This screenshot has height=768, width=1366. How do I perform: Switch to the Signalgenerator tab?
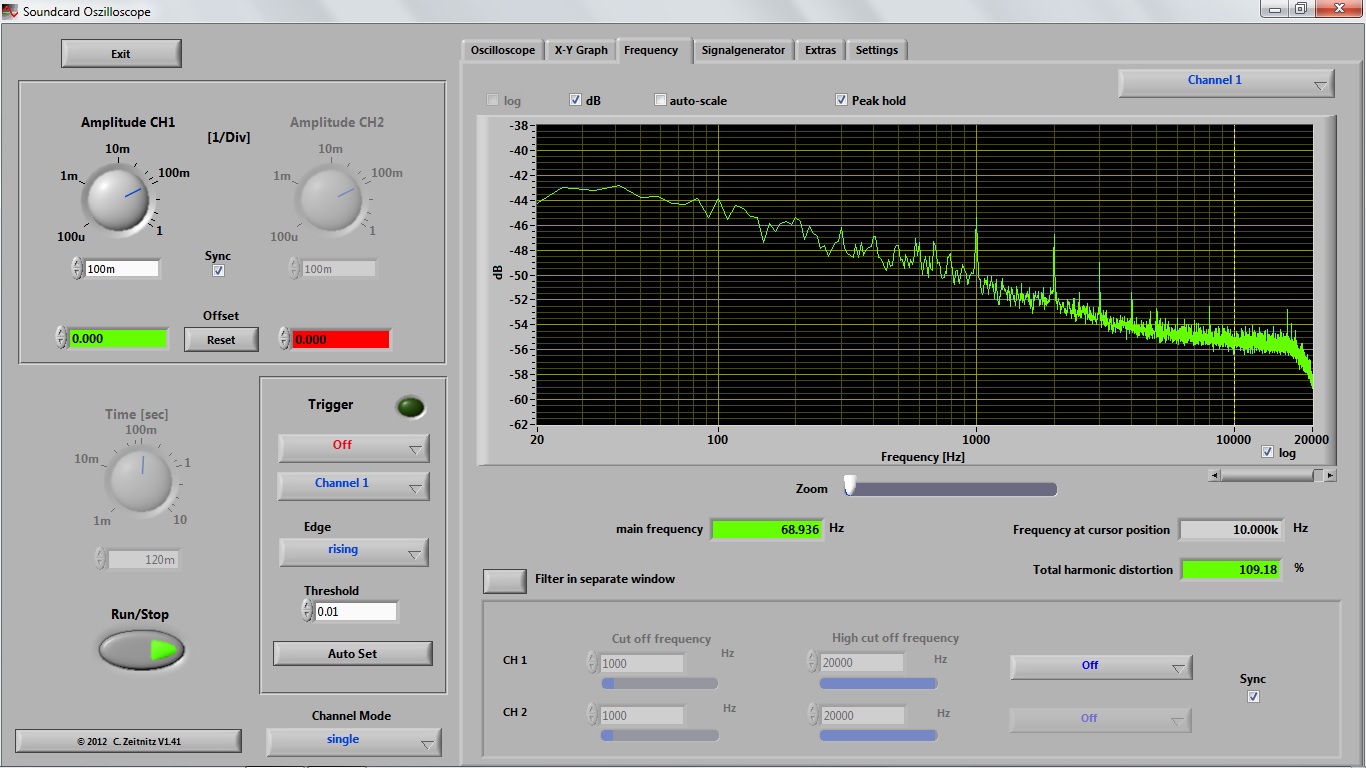pyautogui.click(x=743, y=50)
